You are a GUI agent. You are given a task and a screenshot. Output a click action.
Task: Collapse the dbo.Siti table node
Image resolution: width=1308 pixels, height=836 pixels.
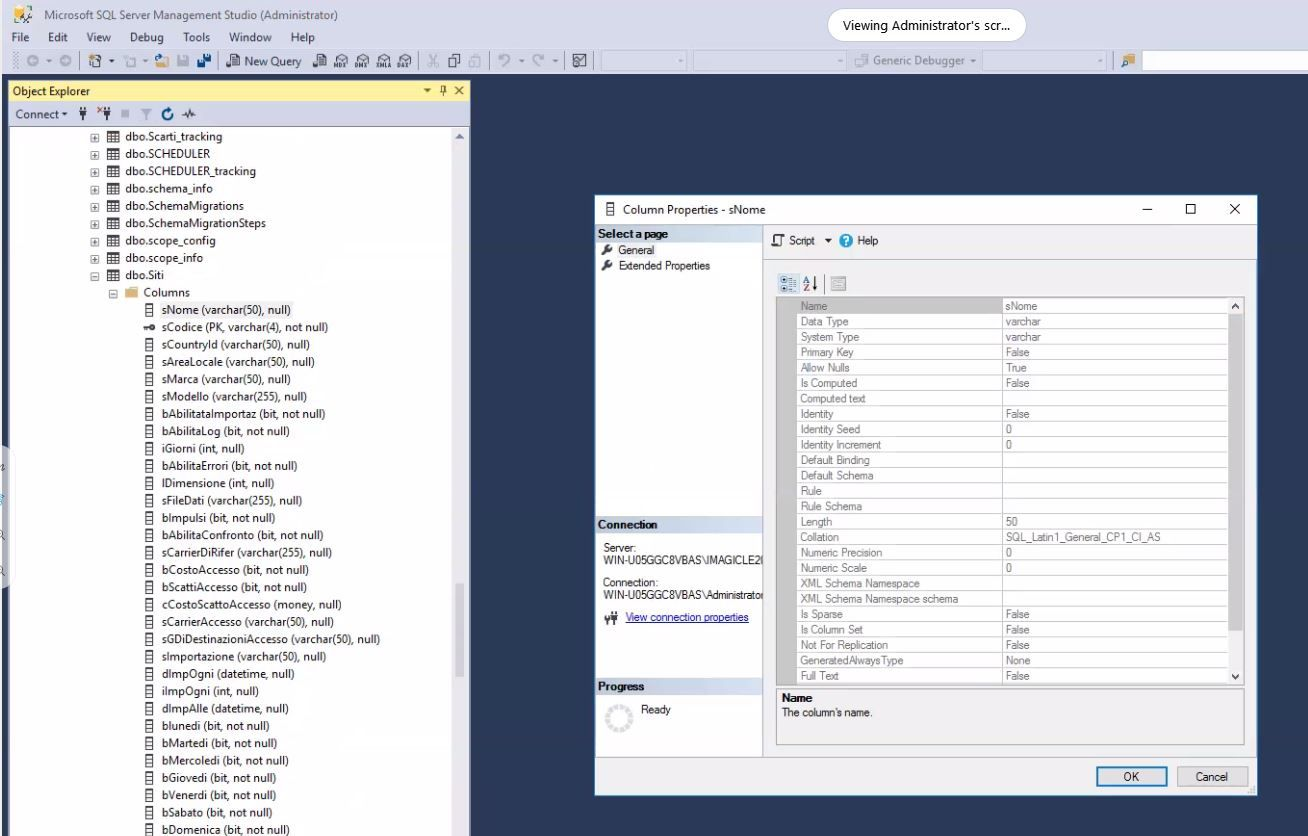click(x=96, y=275)
